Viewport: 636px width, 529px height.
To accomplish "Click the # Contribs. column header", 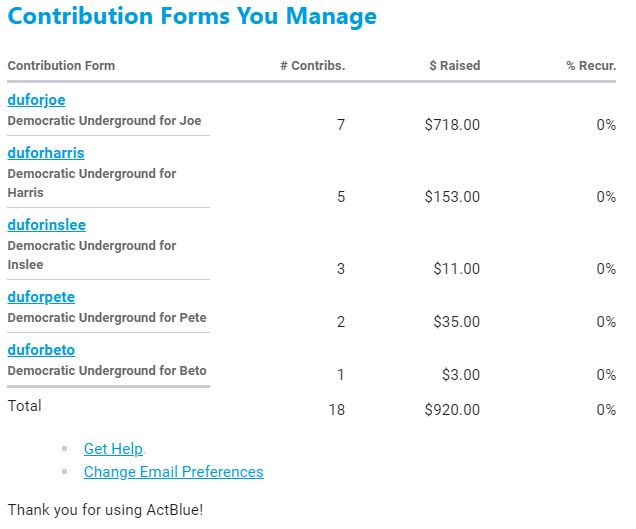I will pyautogui.click(x=312, y=66).
